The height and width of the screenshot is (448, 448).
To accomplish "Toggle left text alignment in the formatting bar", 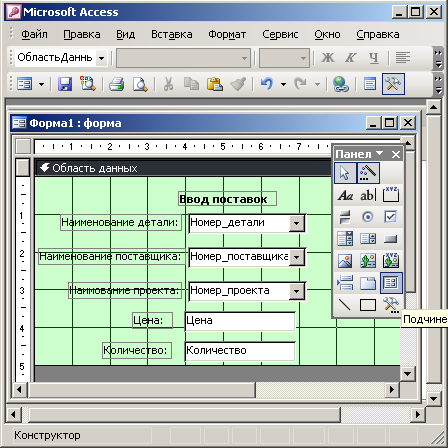I will tap(403, 58).
